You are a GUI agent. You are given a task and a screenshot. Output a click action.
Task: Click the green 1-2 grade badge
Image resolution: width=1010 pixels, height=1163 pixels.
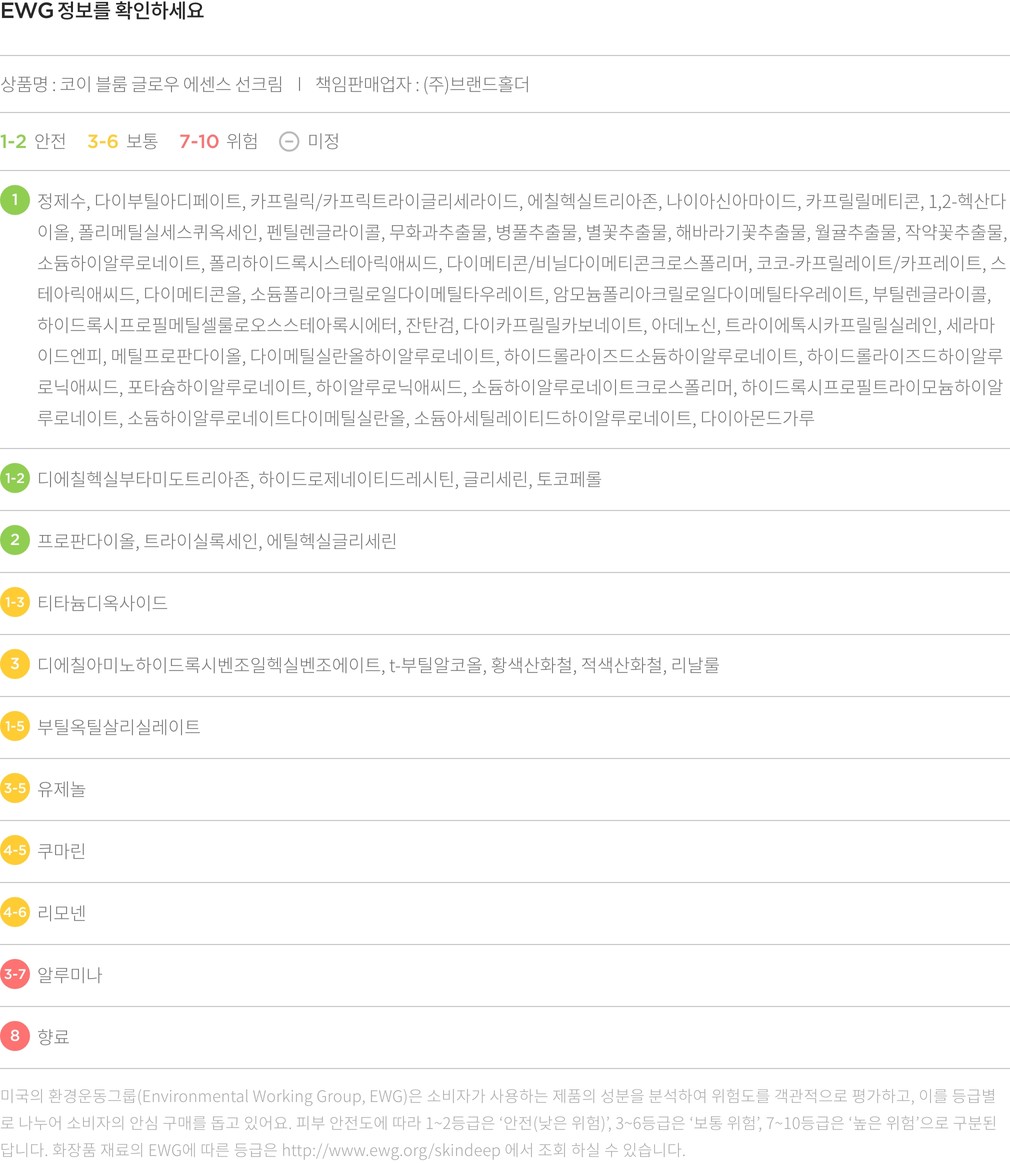pos(15,479)
